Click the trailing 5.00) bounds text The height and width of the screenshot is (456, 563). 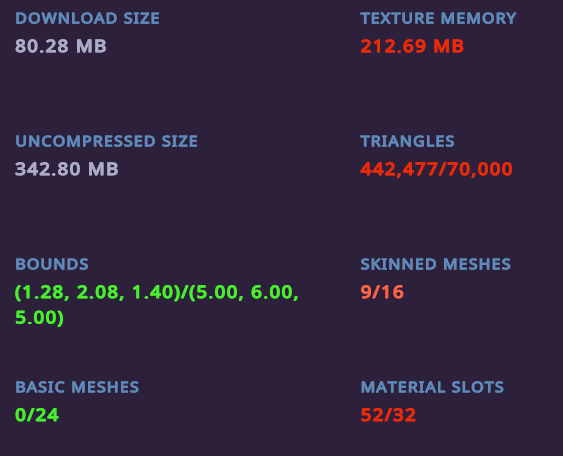click(39, 318)
